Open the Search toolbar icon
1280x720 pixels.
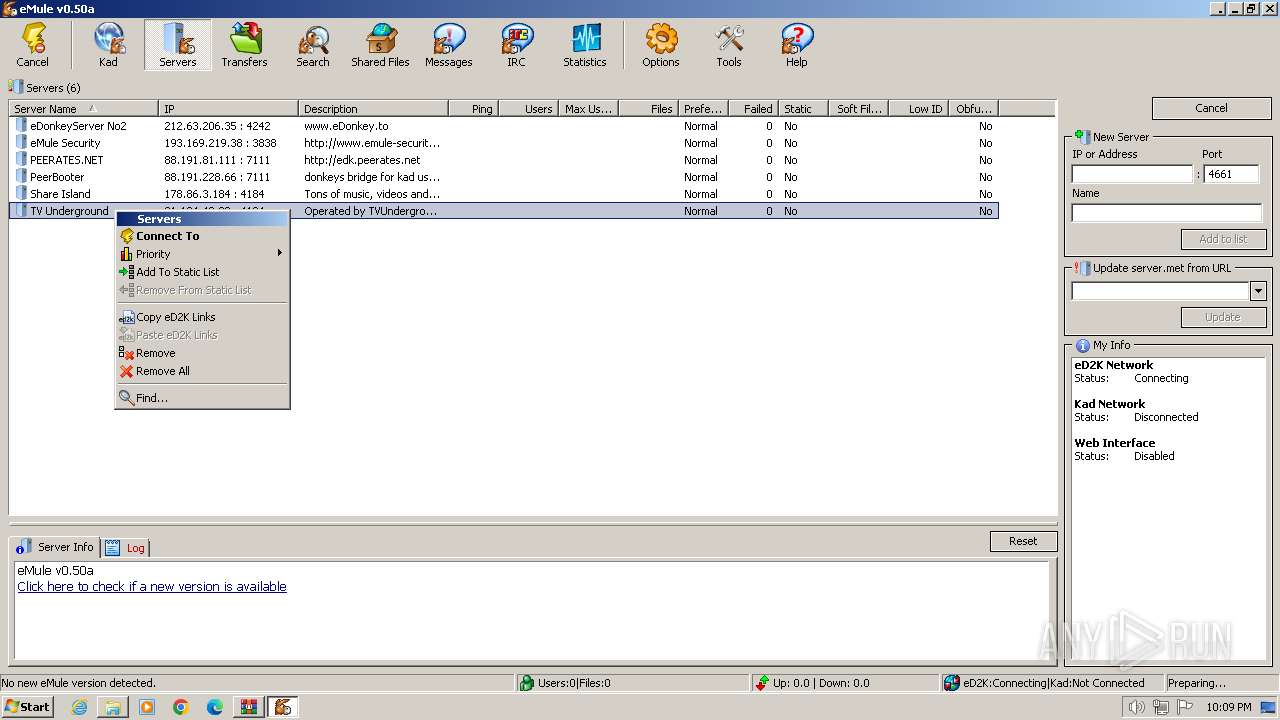tap(313, 45)
